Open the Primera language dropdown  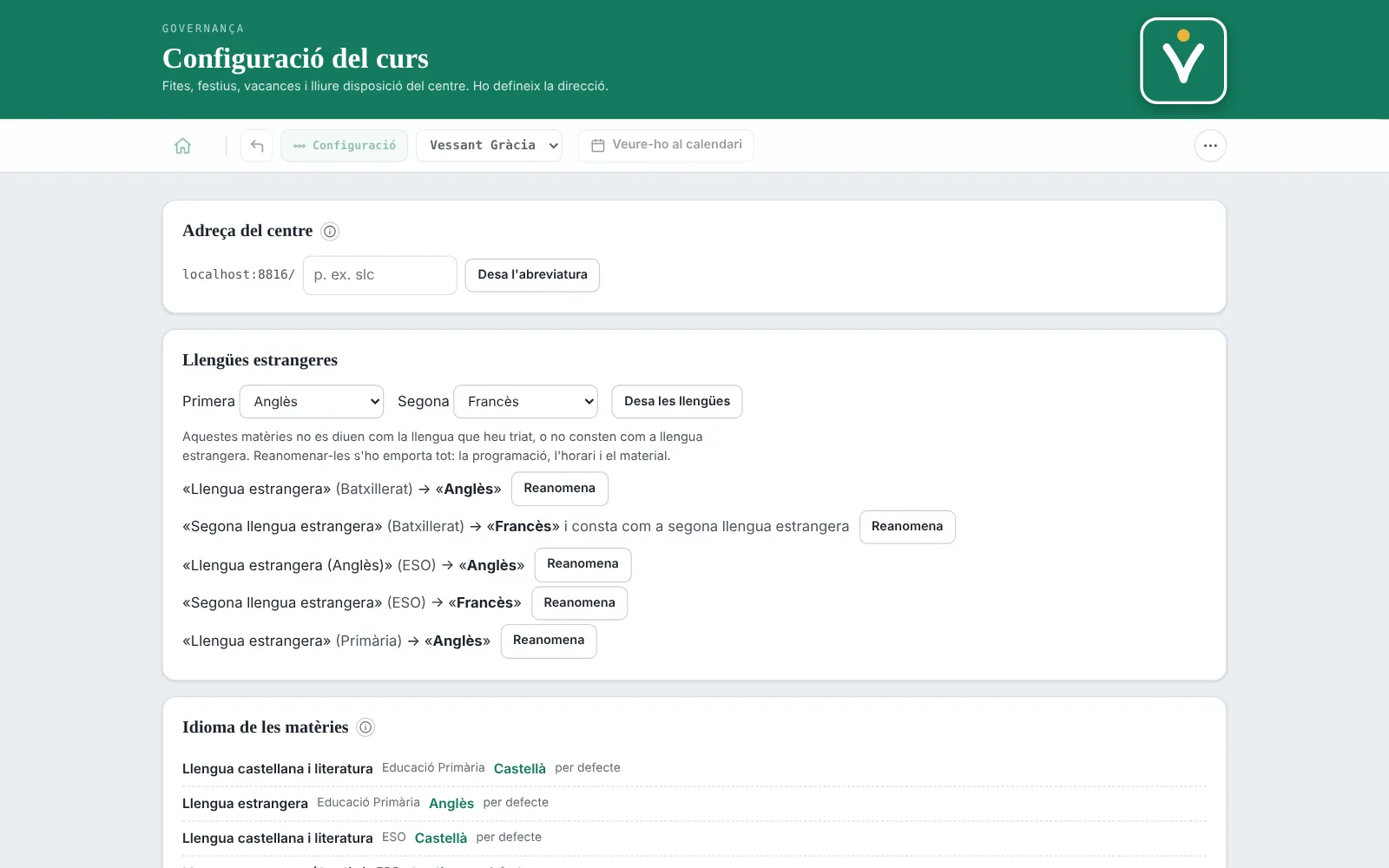click(312, 402)
